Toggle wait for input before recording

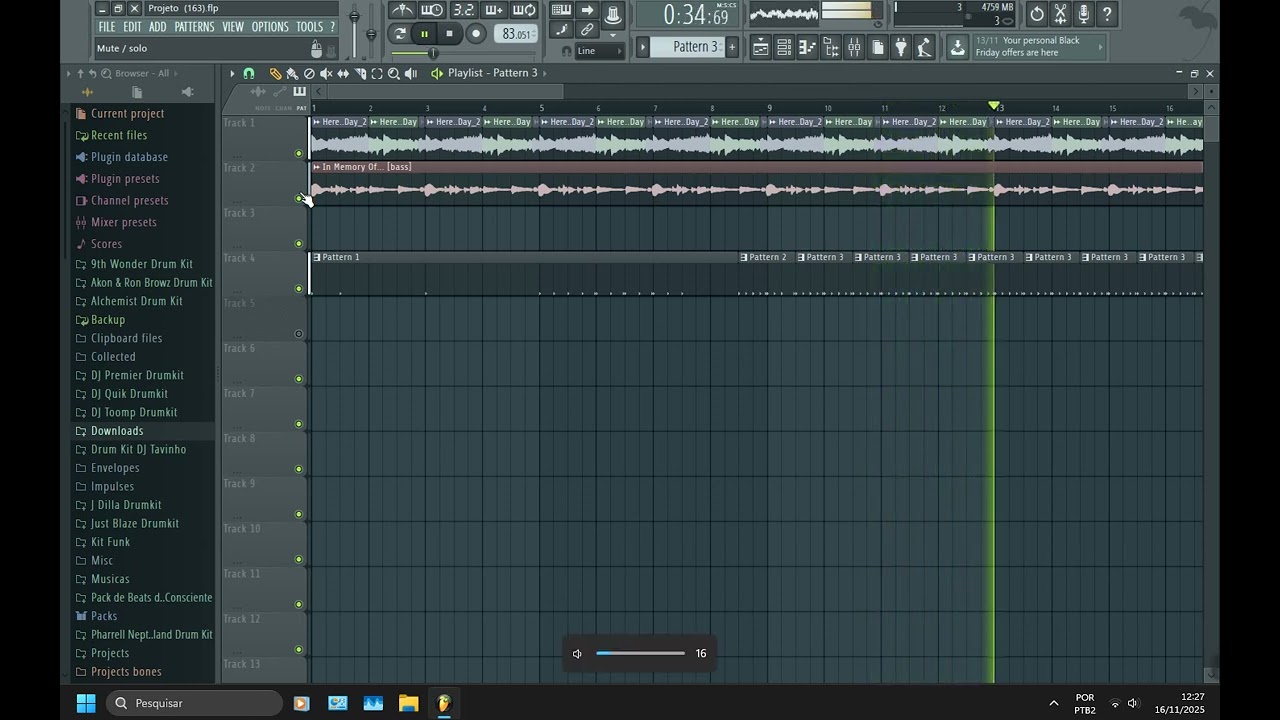[432, 11]
